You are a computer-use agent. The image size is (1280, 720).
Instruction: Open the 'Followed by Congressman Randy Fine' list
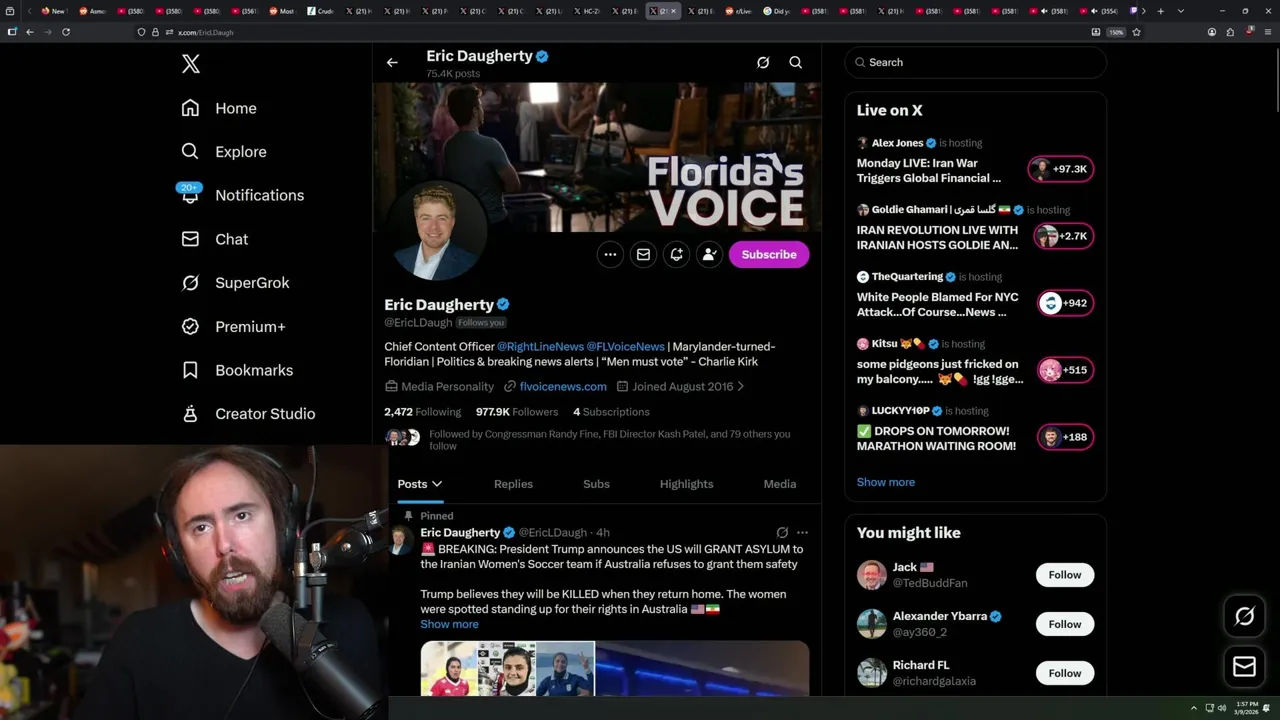[x=610, y=440]
